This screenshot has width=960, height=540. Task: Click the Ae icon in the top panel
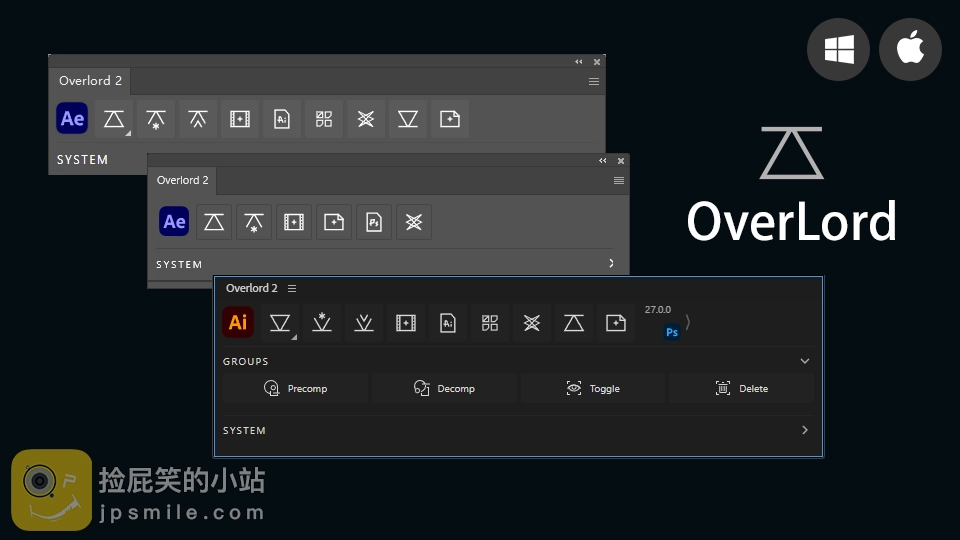pyautogui.click(x=73, y=119)
